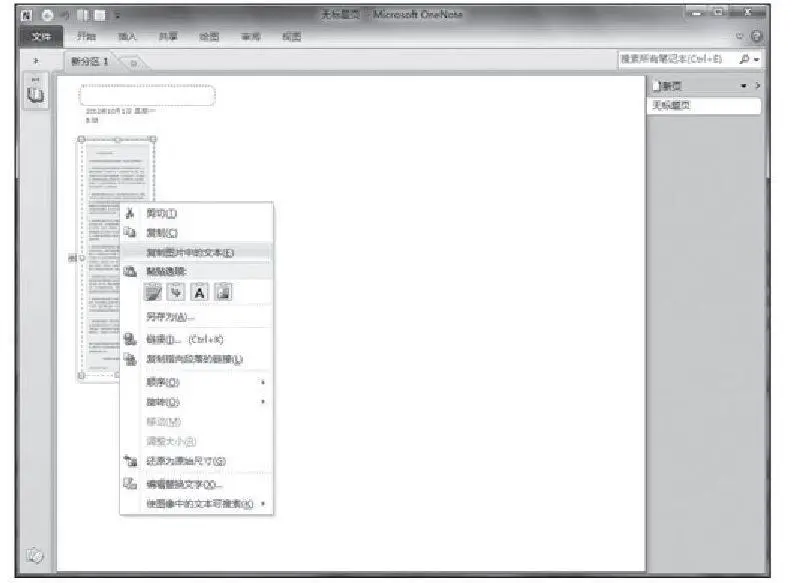Screen dimensions: 792x583
Task: Click the Copy (复制) icon in context menu
Action: tap(130, 232)
